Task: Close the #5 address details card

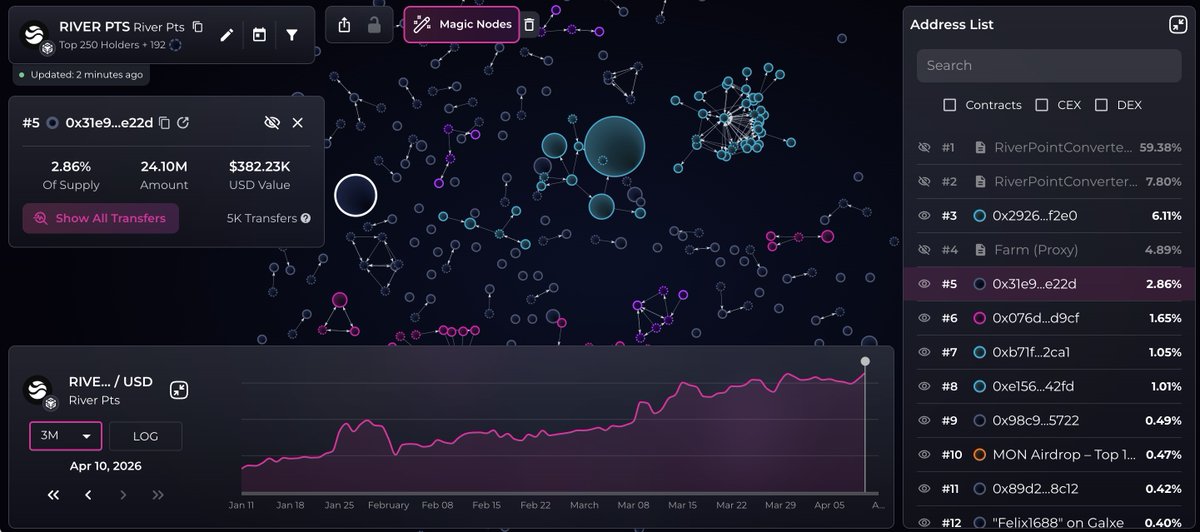Action: pos(297,122)
